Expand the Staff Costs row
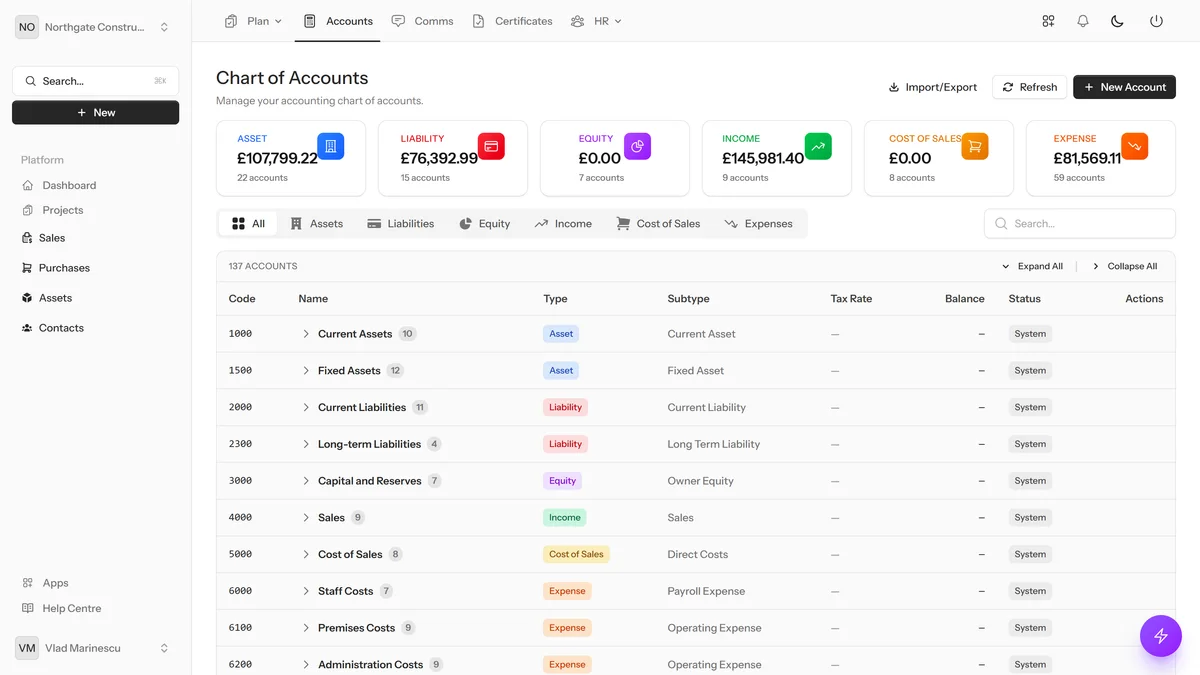Screen dimensions: 1200x675 (306, 591)
